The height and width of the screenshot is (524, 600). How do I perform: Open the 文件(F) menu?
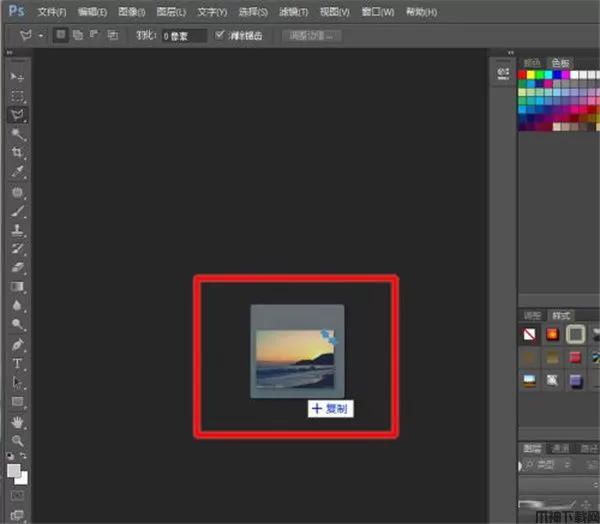pyautogui.click(x=51, y=12)
